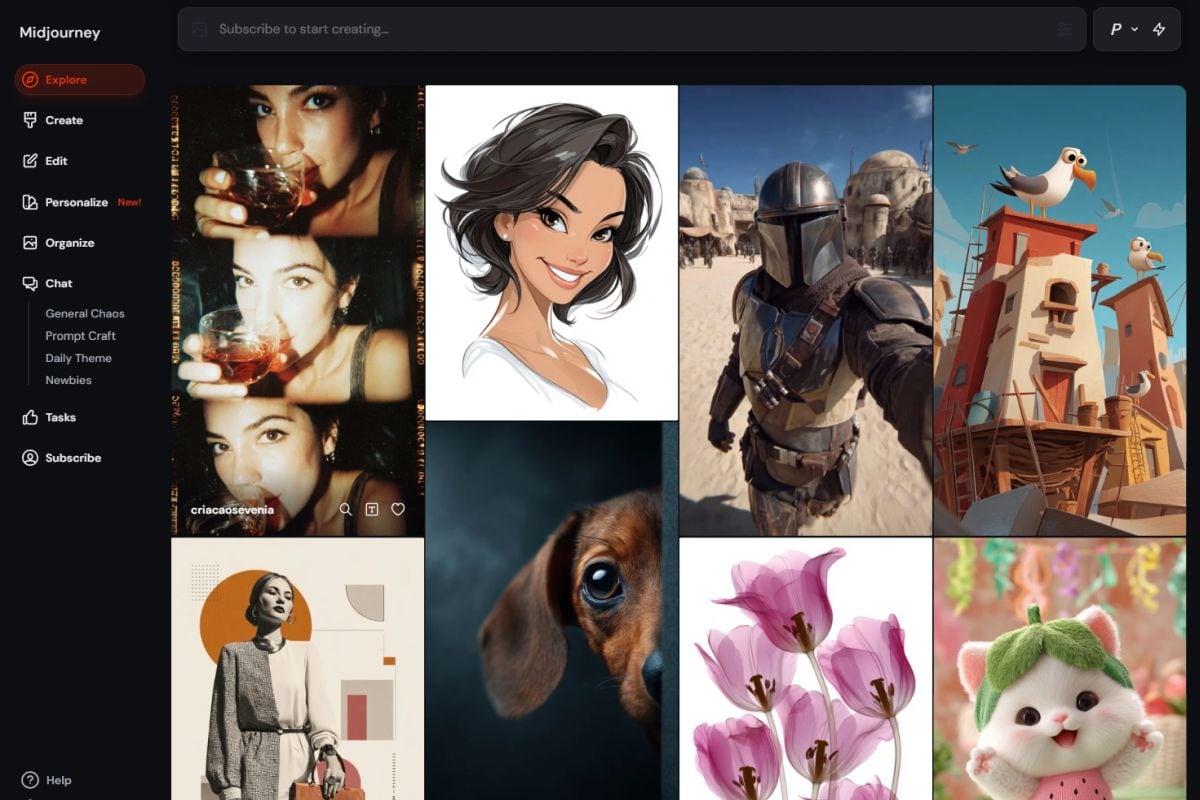The width and height of the screenshot is (1200, 800).
Task: Open the General Chaos chat room
Action: [85, 313]
